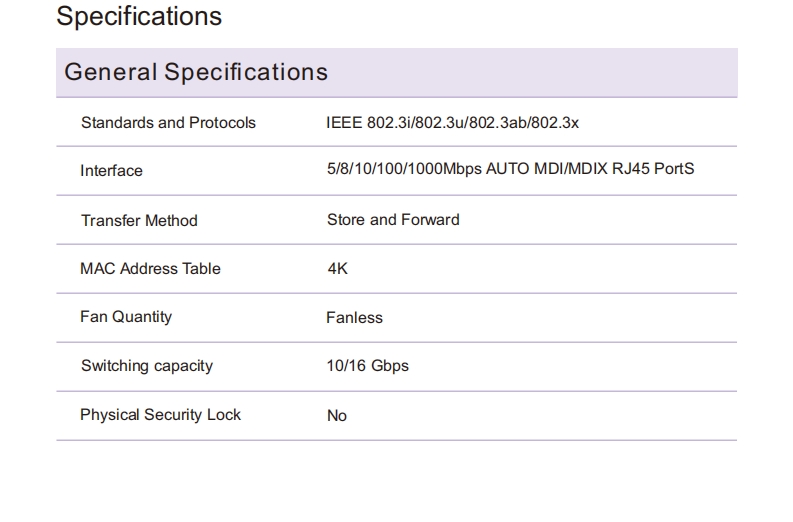Click the Physical Security Lock label

(x=160, y=415)
